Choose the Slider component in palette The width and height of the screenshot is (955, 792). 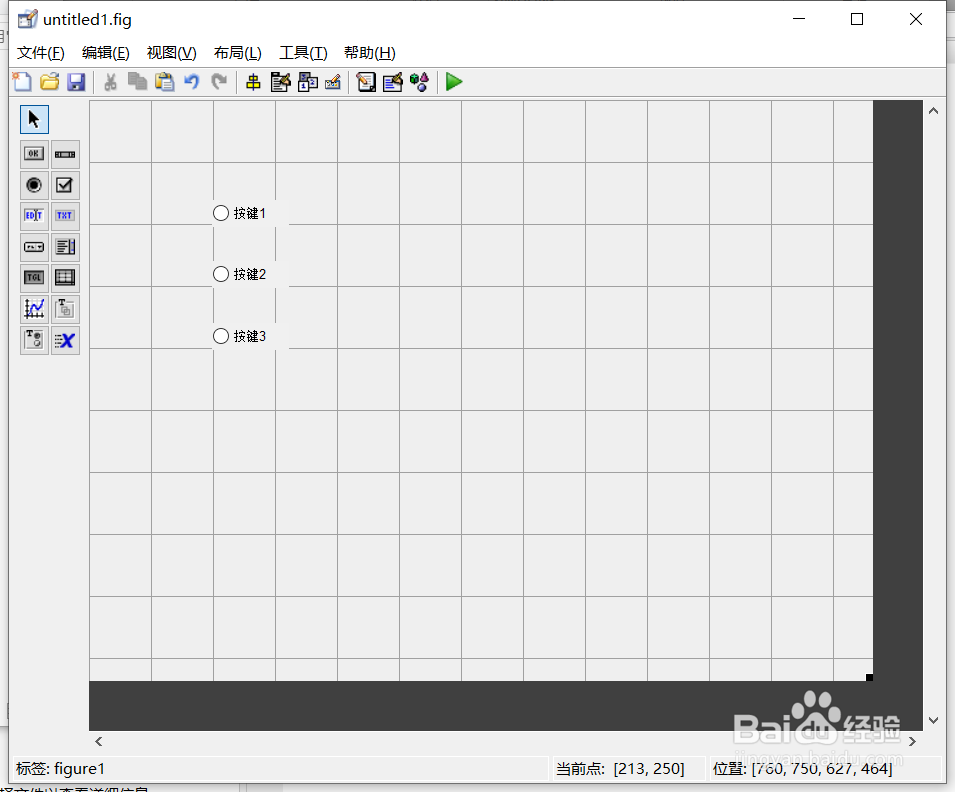65,154
